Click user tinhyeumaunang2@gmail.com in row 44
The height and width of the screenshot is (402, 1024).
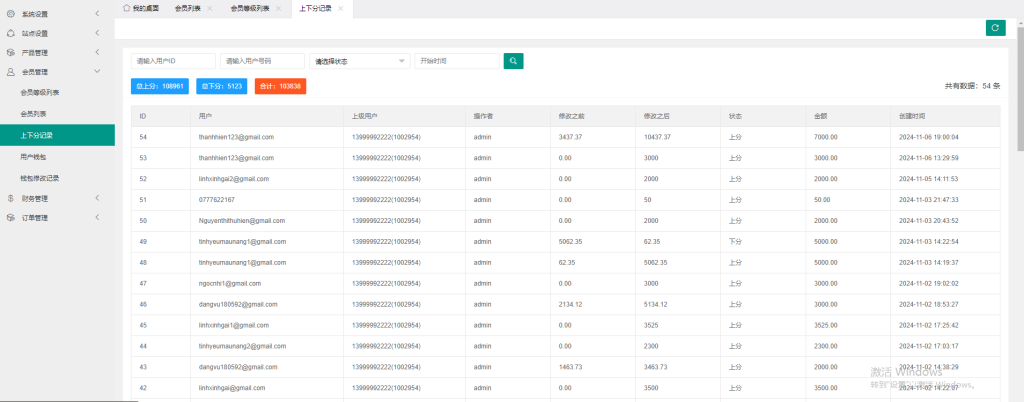pos(242,346)
